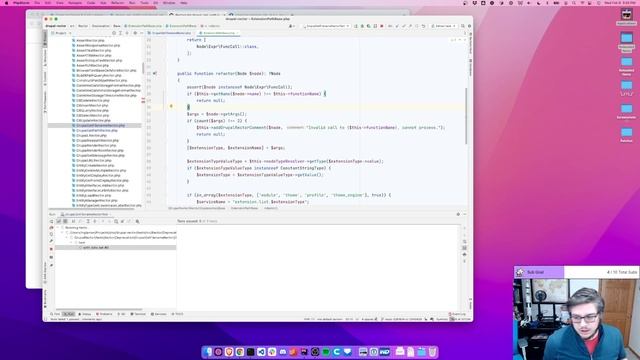Screen dimensions: 640x360
Task: Click git branch widget in status bar
Action: pyautogui.click(x=402, y=319)
